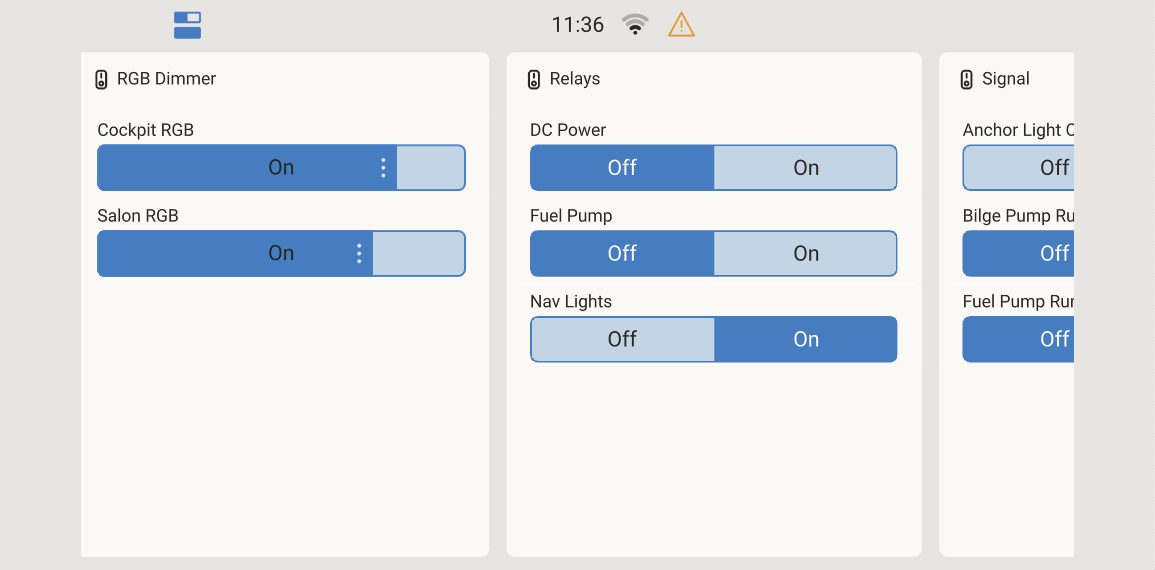Click the Relays panel title

(575, 79)
